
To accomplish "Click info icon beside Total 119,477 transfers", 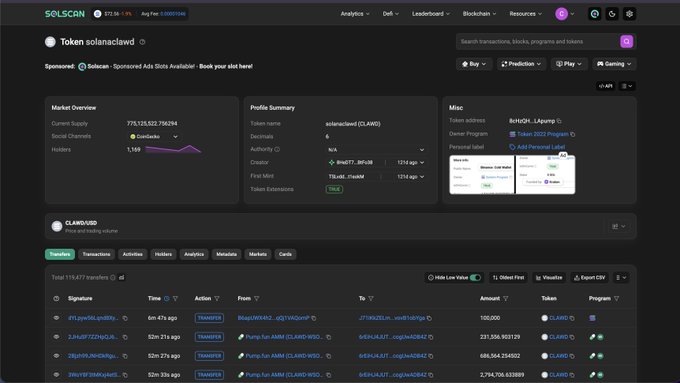I will click(113, 278).
